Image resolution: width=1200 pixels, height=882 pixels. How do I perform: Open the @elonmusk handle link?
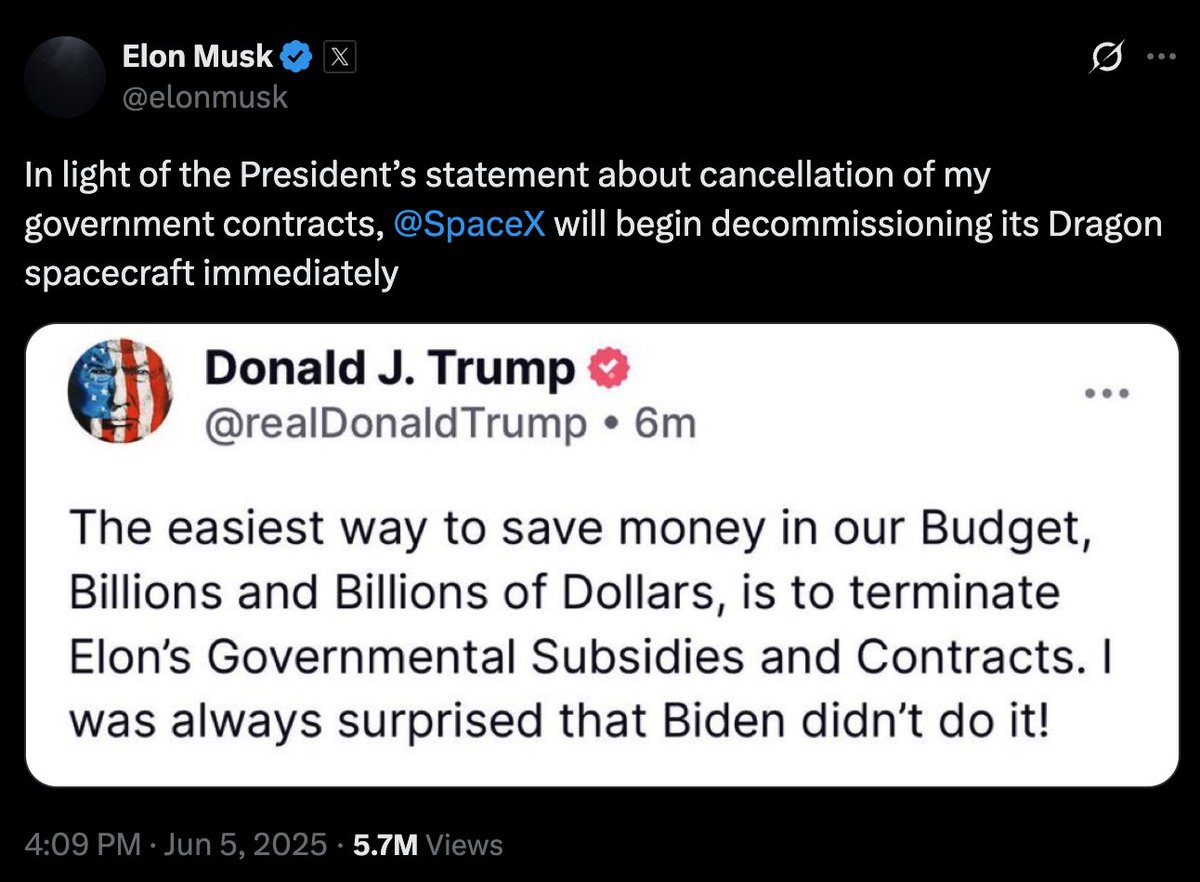pos(204,97)
